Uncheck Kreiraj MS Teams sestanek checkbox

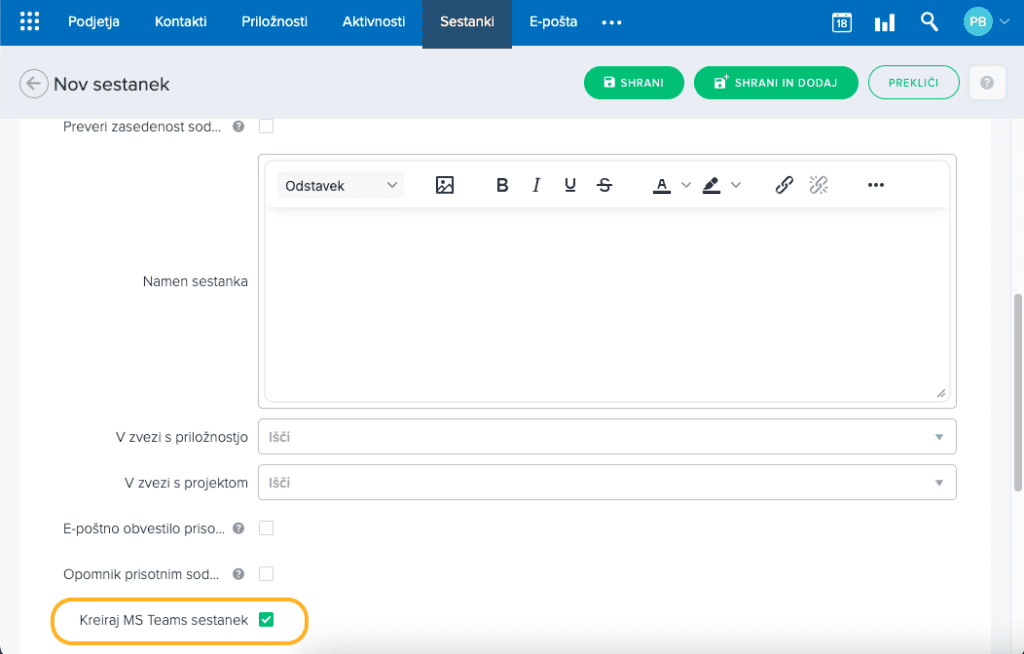pyautogui.click(x=266, y=620)
